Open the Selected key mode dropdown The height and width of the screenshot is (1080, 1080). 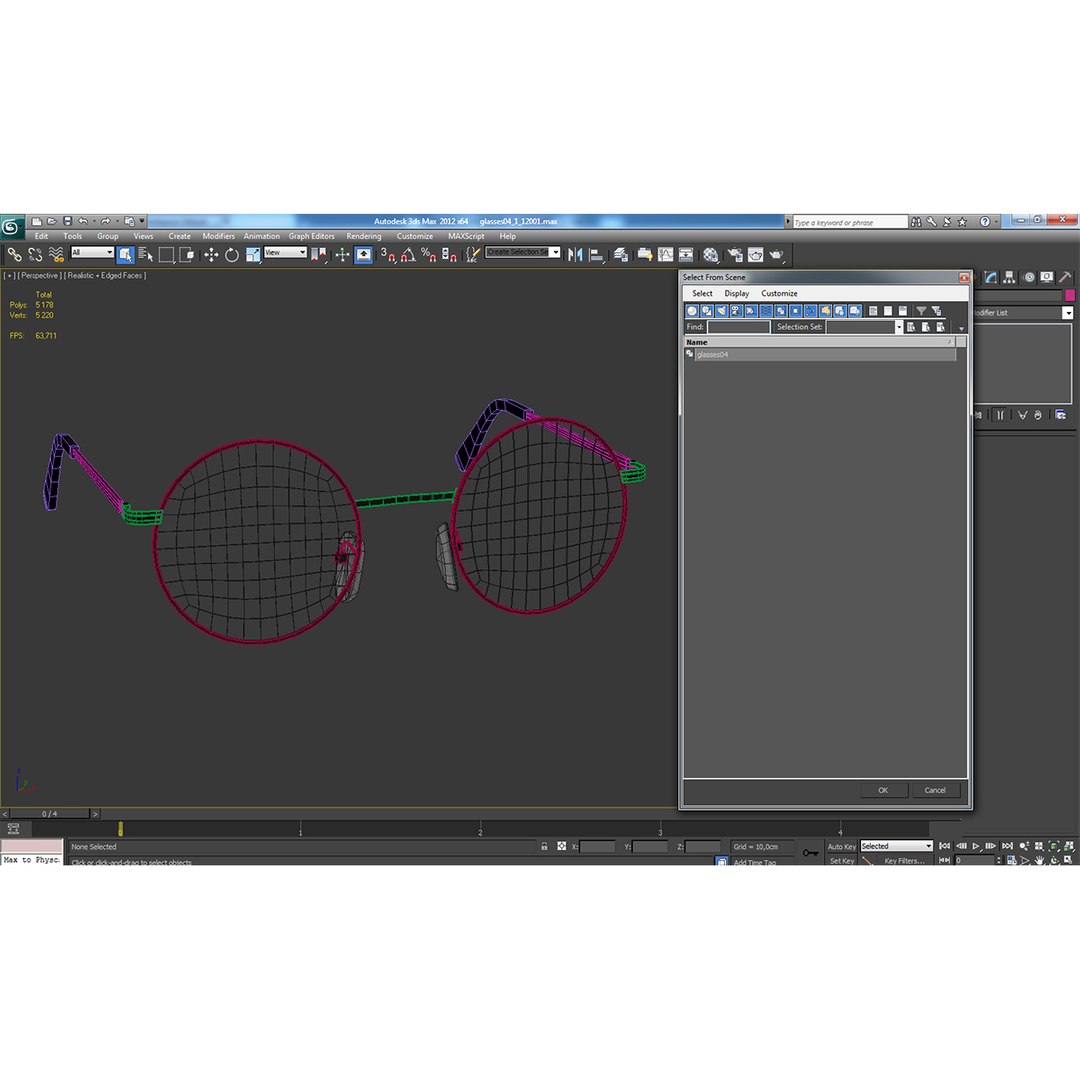pos(896,847)
